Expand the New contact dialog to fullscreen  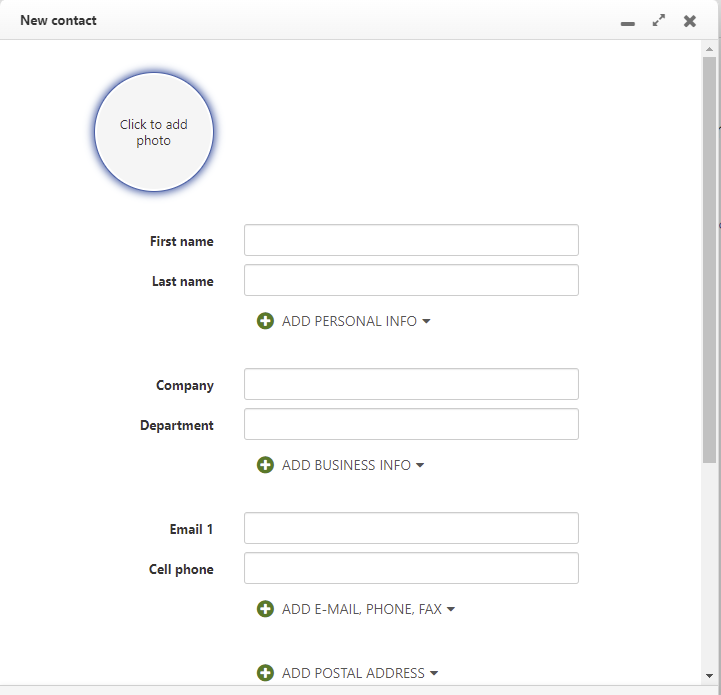click(659, 20)
